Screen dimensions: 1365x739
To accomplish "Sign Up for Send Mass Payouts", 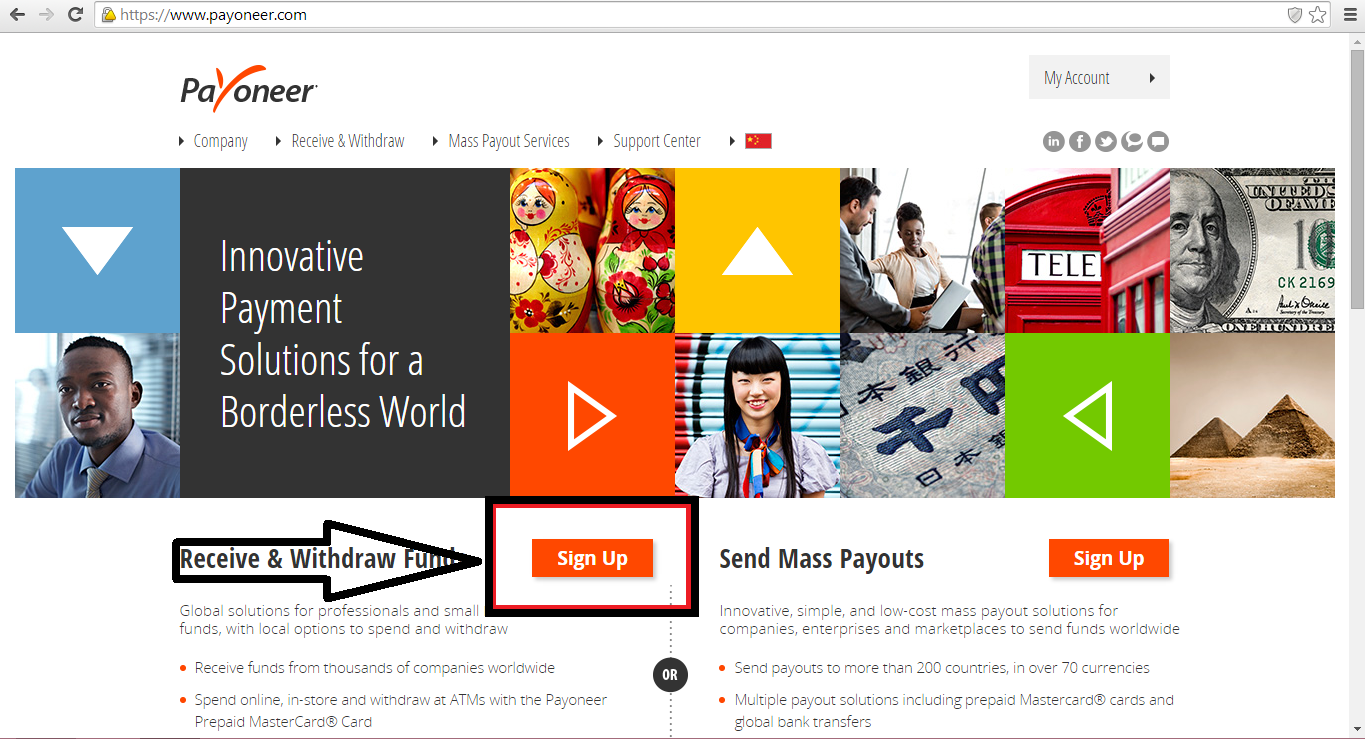I will 1109,558.
